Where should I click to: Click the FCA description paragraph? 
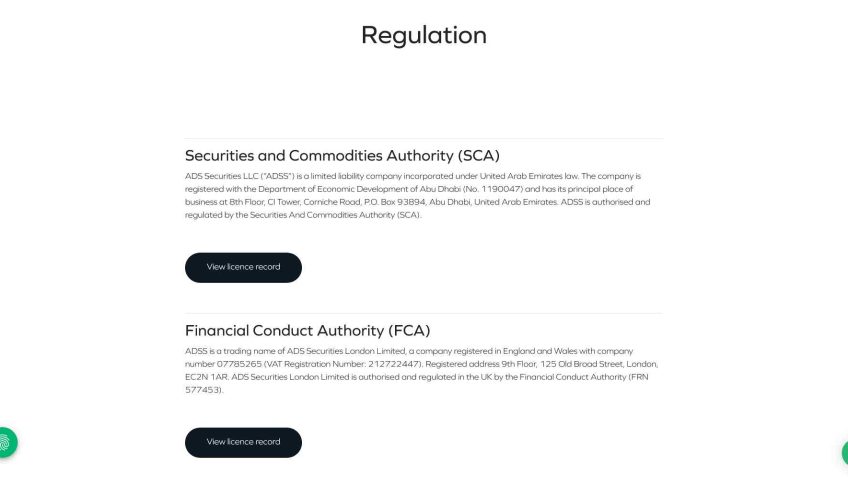point(421,370)
